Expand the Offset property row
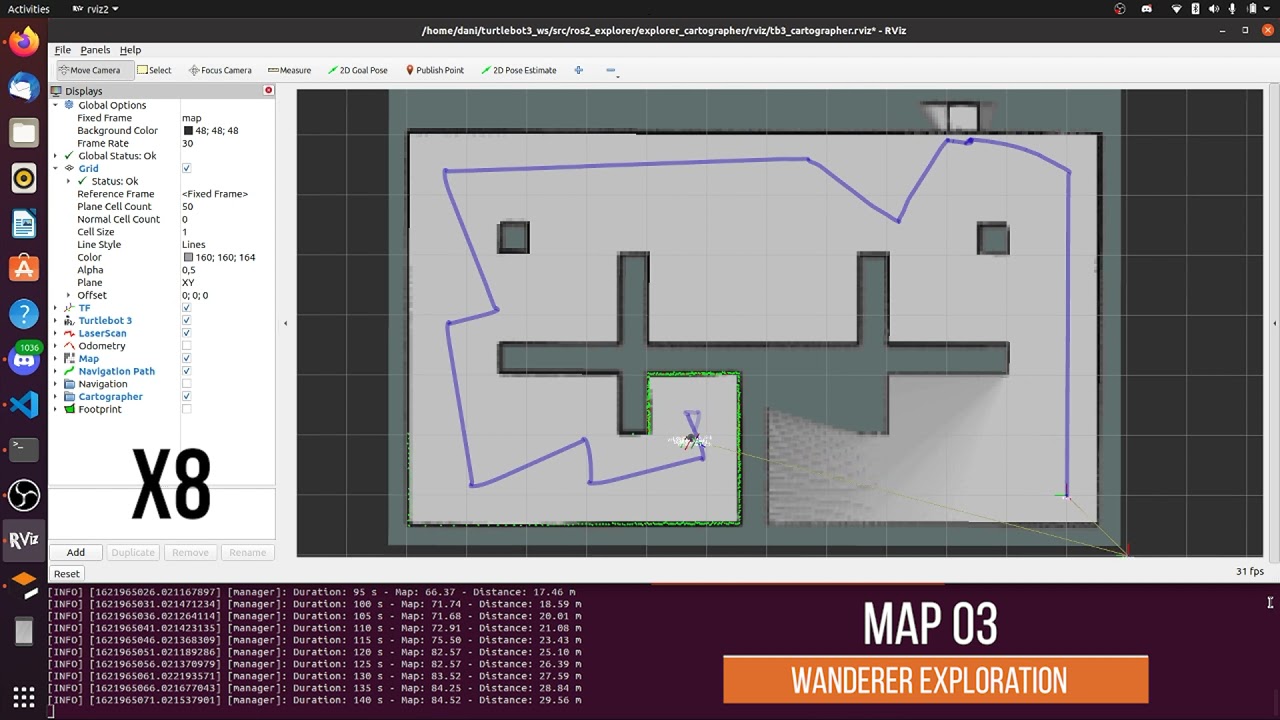 point(69,295)
